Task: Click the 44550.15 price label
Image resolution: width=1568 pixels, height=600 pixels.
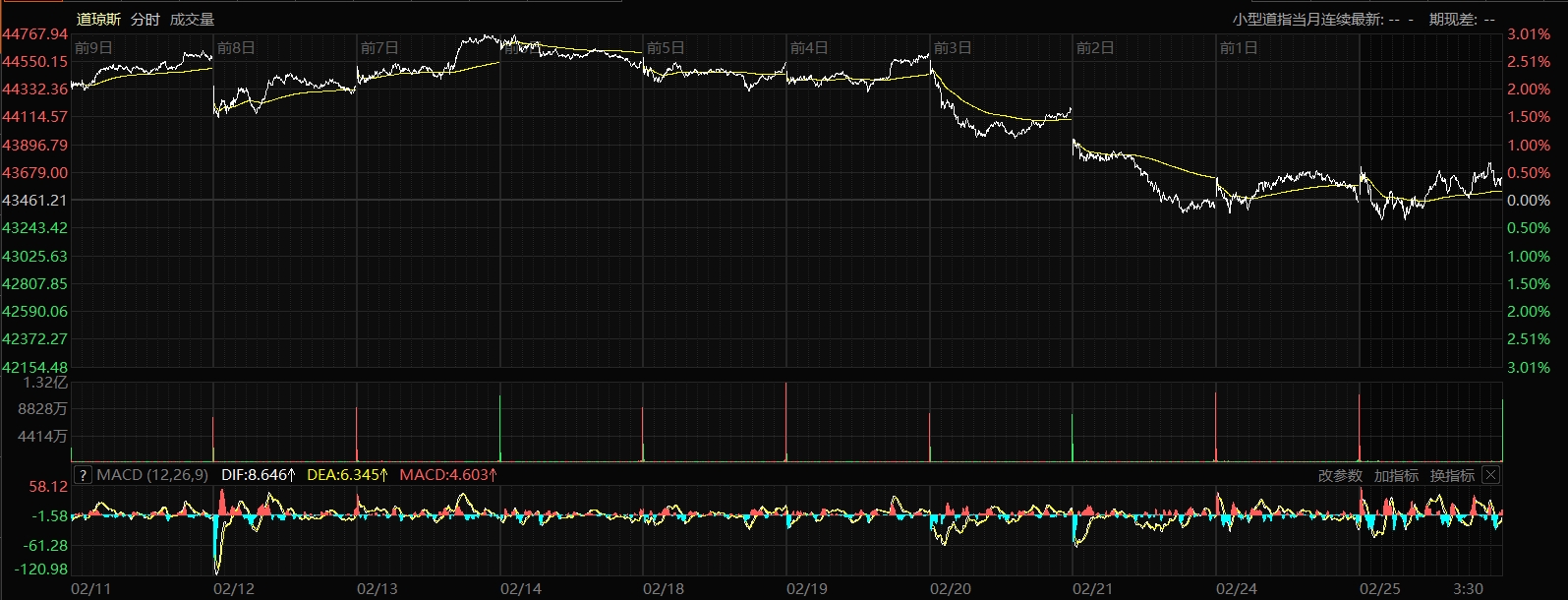Action: (x=34, y=61)
